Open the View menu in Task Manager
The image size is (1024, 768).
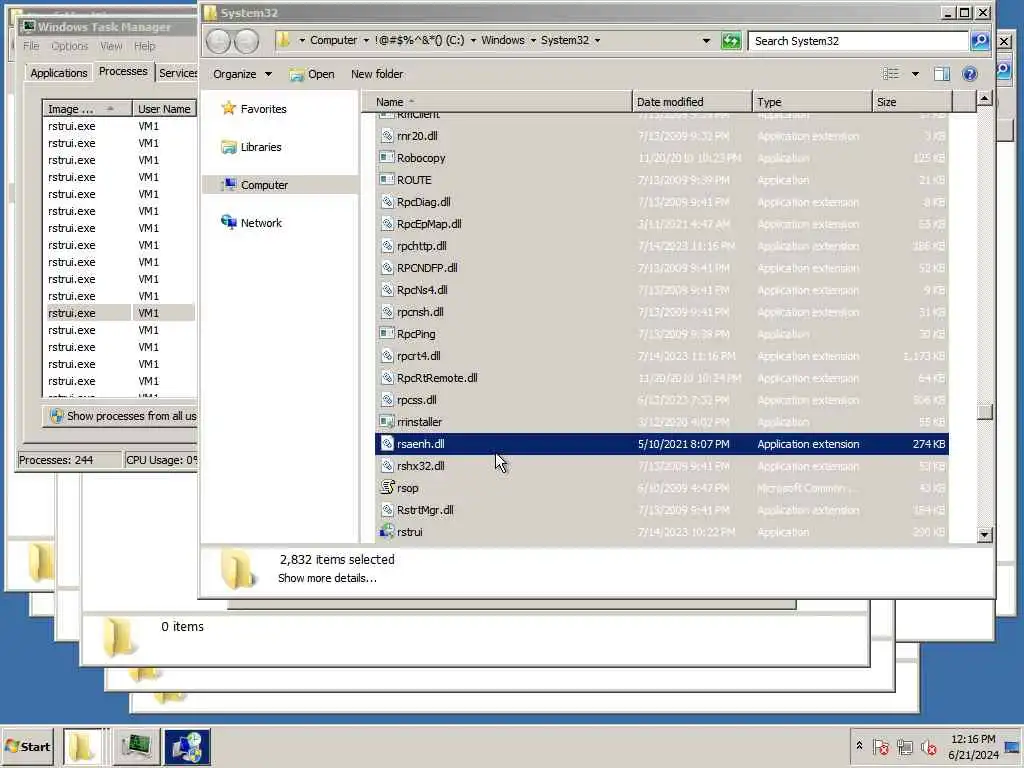click(111, 46)
